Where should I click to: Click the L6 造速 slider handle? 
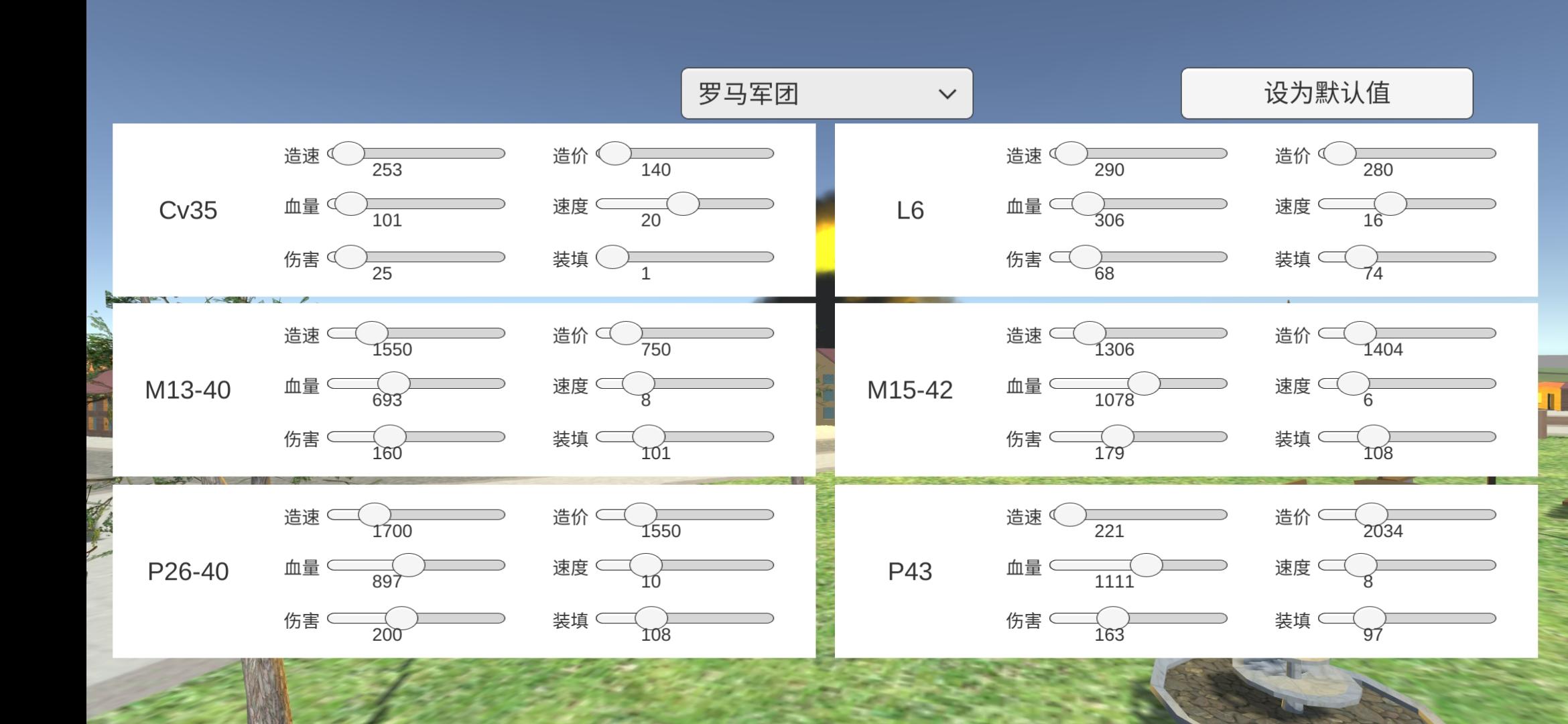pyautogui.click(x=1071, y=154)
